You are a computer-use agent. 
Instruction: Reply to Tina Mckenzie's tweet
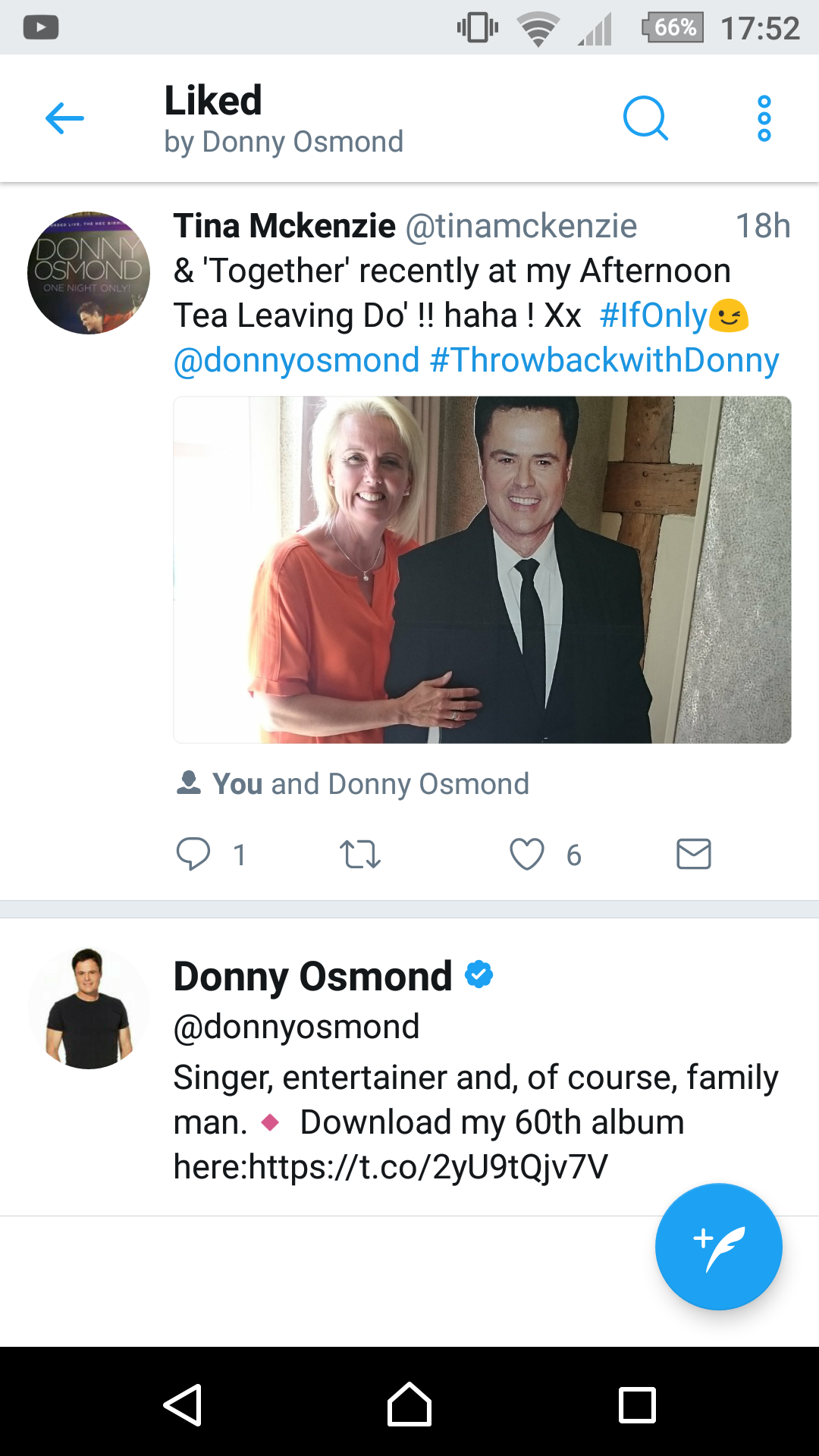(x=193, y=854)
